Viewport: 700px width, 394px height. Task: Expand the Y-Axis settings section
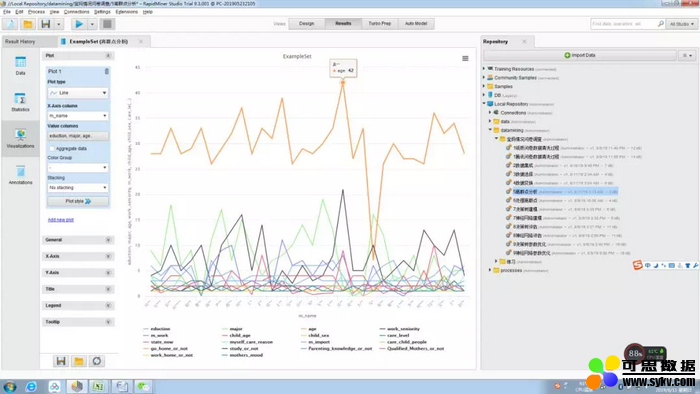coord(78,273)
